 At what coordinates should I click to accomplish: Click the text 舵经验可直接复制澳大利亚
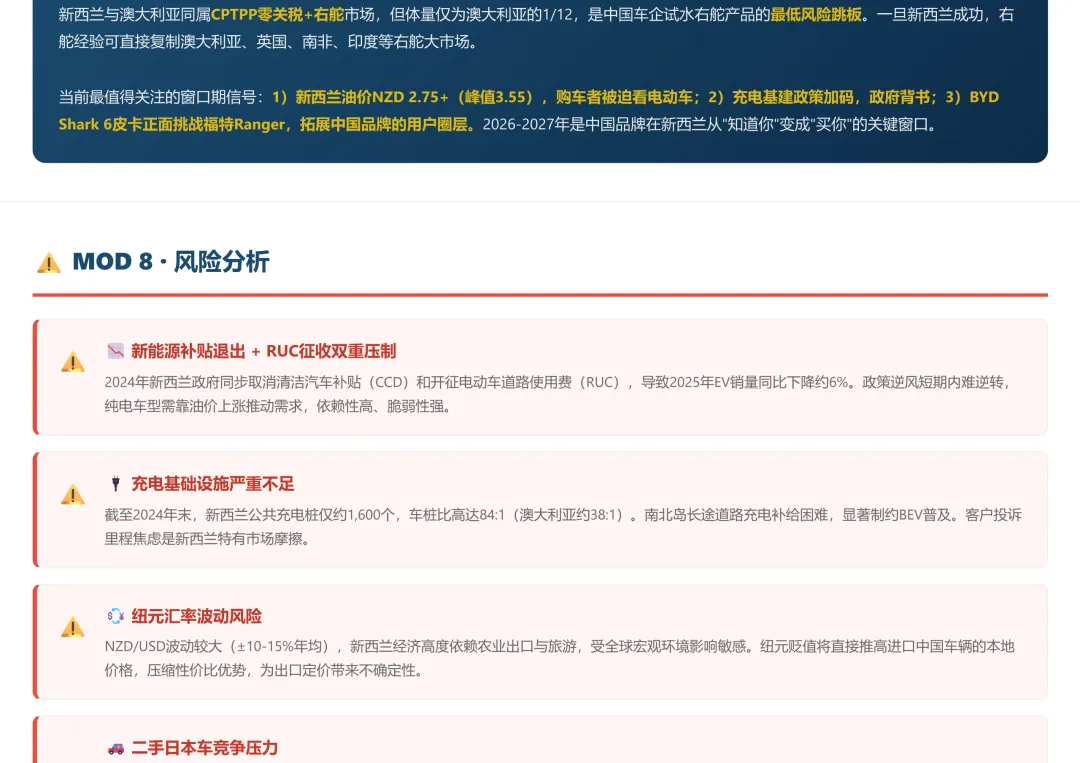click(150, 42)
